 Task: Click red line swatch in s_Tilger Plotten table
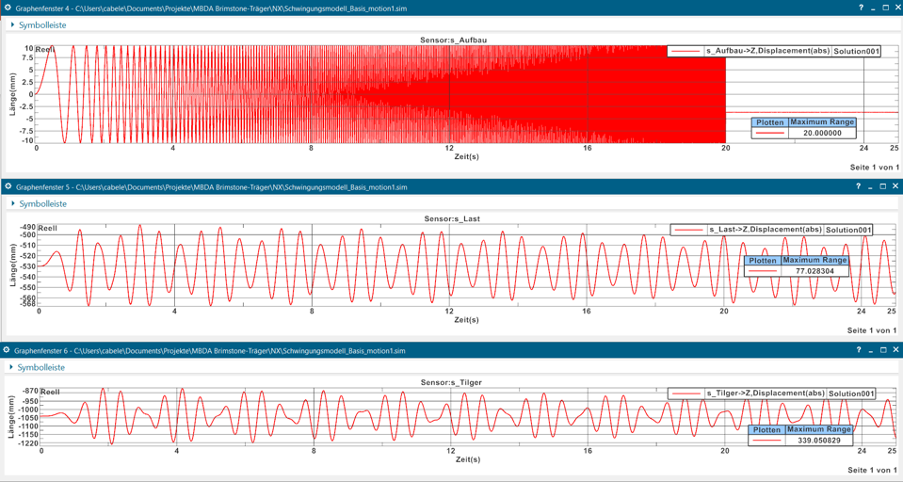click(x=766, y=440)
